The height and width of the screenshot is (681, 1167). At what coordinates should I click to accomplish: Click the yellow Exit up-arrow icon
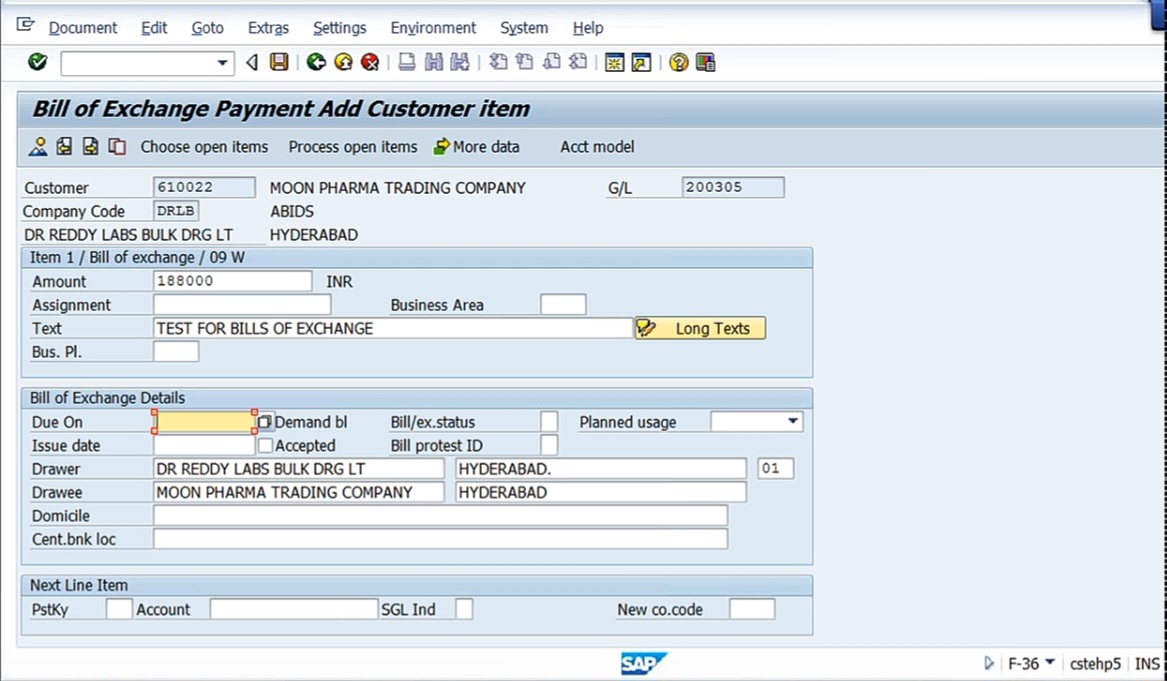343,63
